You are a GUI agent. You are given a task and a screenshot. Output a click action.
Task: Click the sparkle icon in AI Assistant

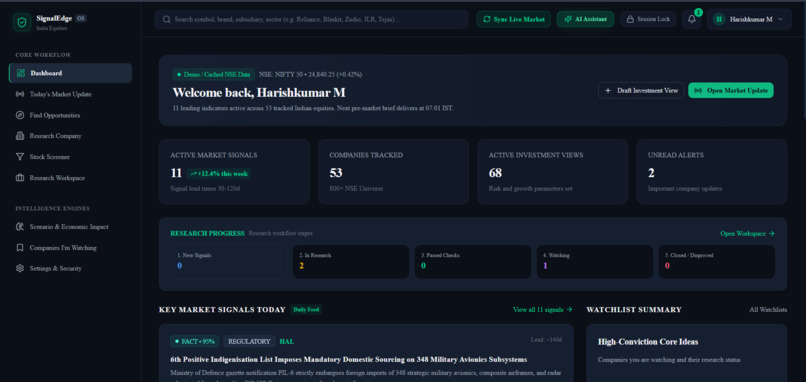[567, 19]
